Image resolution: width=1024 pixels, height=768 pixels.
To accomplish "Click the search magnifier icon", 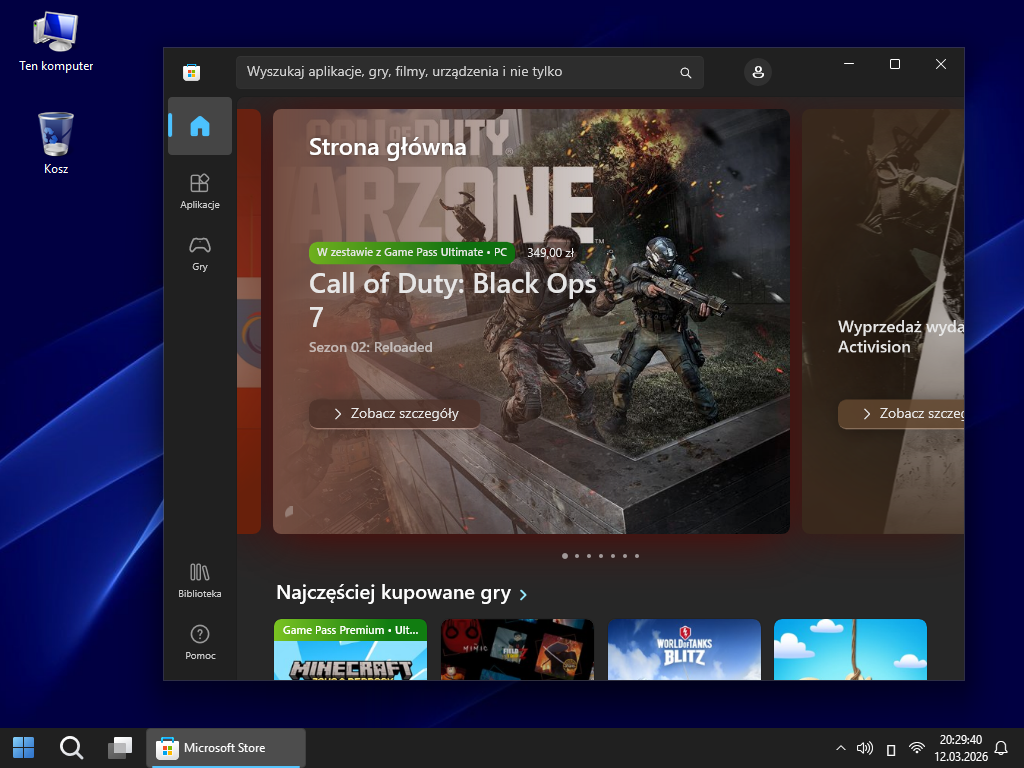I will [x=685, y=73].
